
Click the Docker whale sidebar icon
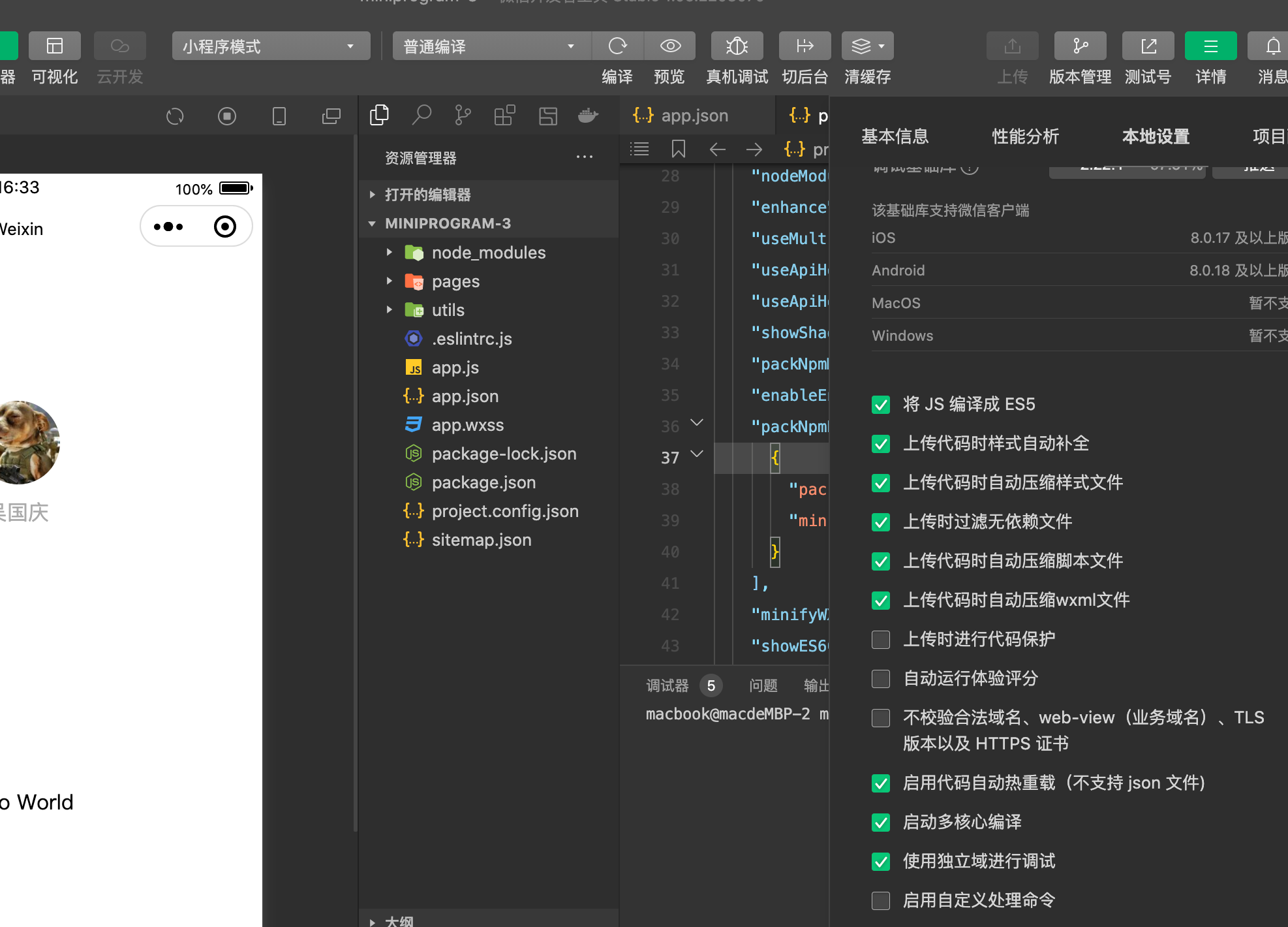(588, 116)
